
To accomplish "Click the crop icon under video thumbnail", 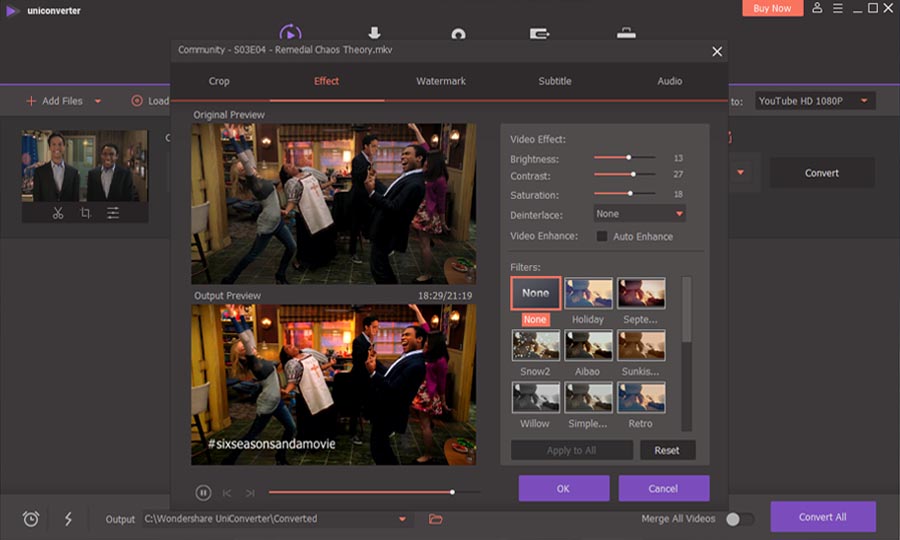I will 86,213.
